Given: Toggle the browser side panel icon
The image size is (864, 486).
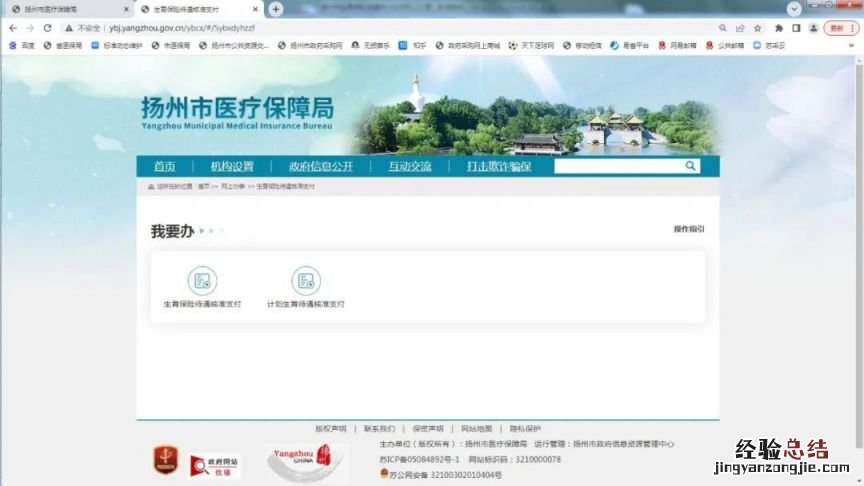Looking at the screenshot, I should tap(796, 28).
